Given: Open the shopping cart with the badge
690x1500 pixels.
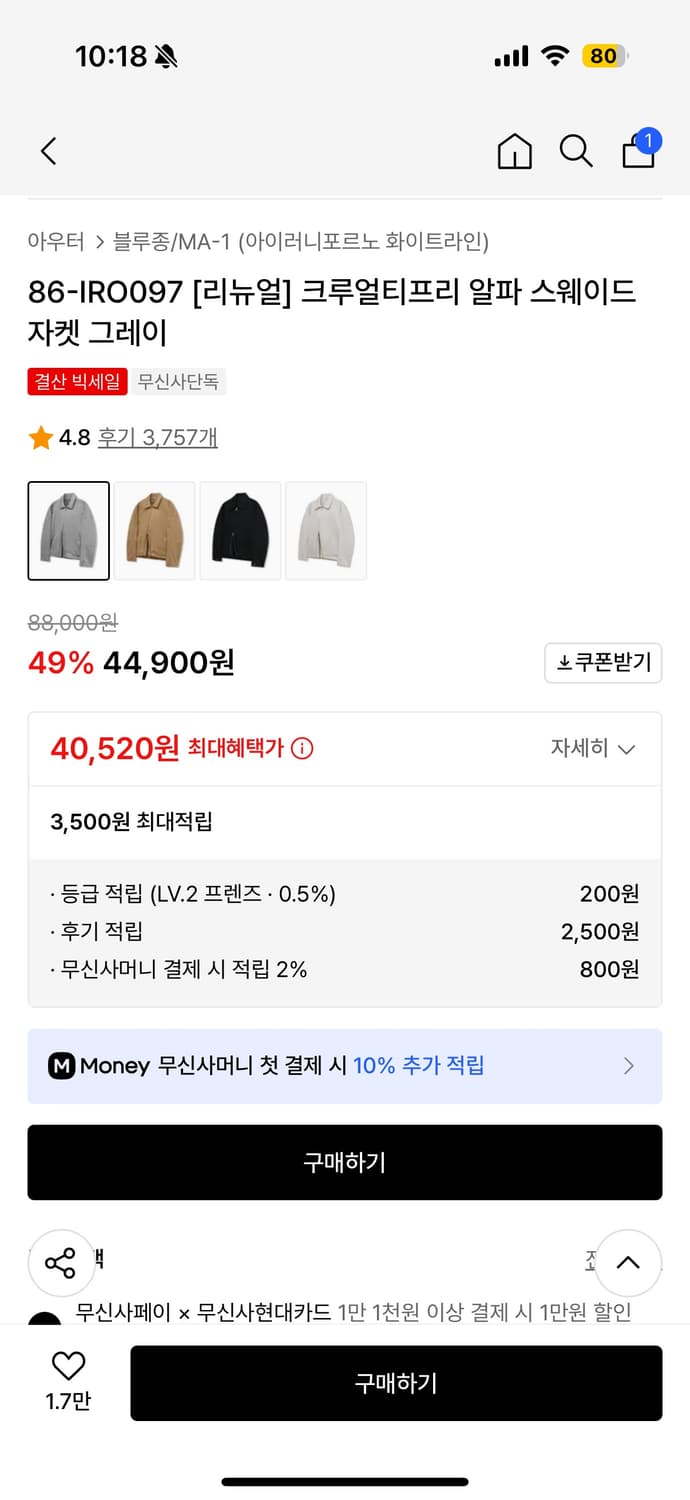Looking at the screenshot, I should [x=638, y=154].
